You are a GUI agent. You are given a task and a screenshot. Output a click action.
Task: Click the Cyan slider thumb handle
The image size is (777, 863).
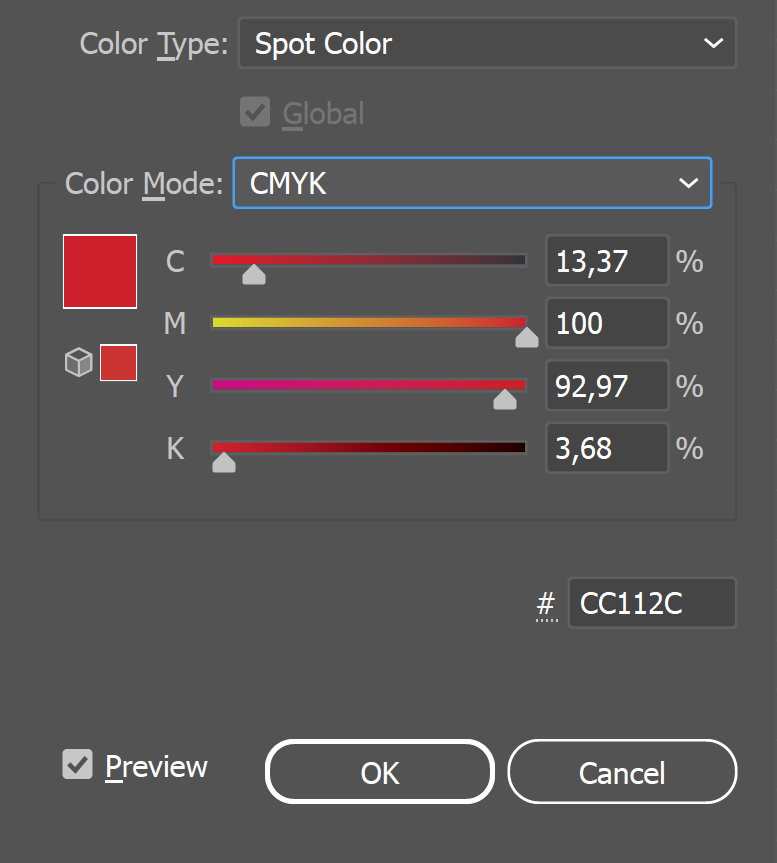pos(254,275)
